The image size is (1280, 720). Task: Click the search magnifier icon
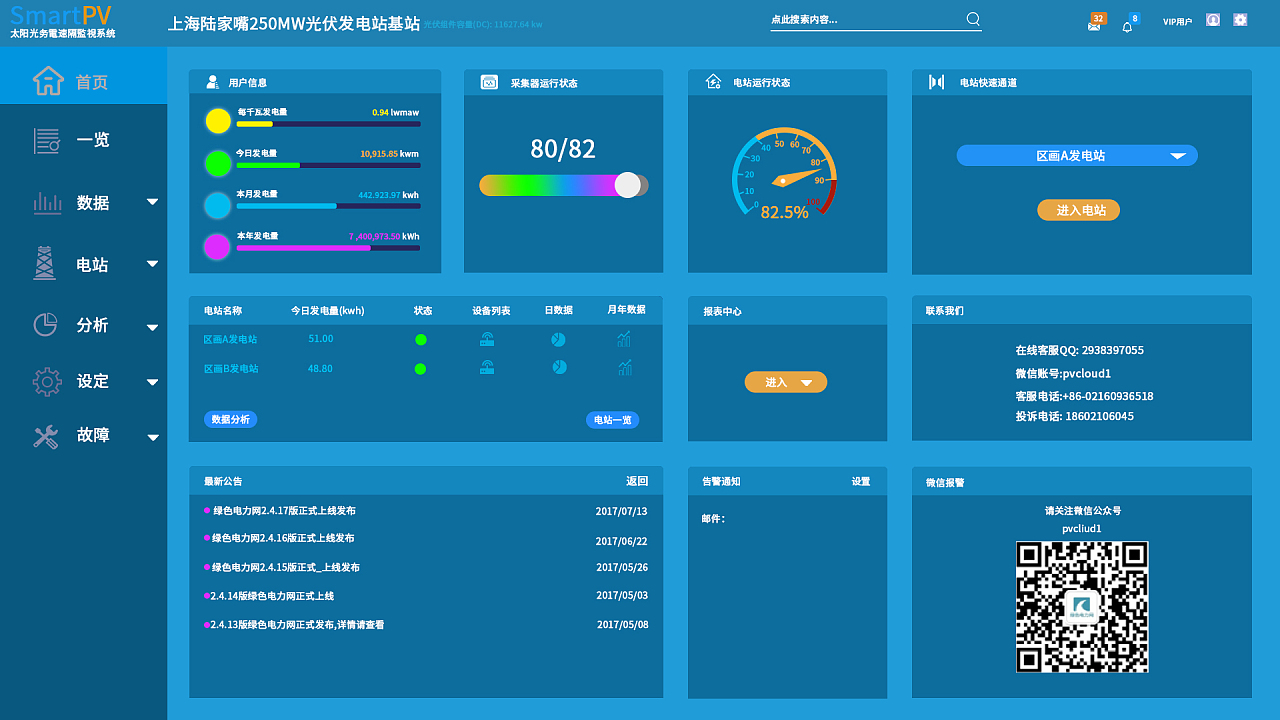coord(973,19)
